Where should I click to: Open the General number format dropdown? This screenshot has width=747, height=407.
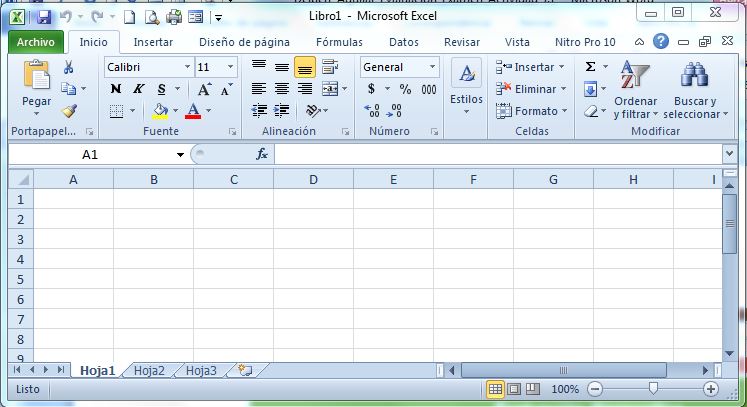point(433,67)
